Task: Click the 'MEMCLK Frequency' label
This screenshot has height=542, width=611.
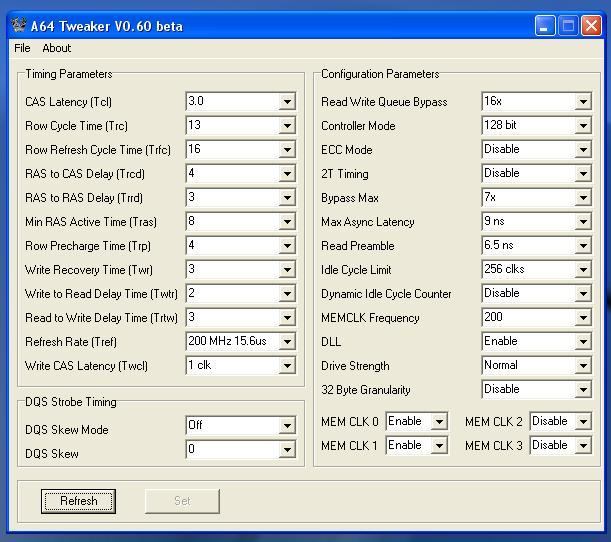Action: [370, 318]
